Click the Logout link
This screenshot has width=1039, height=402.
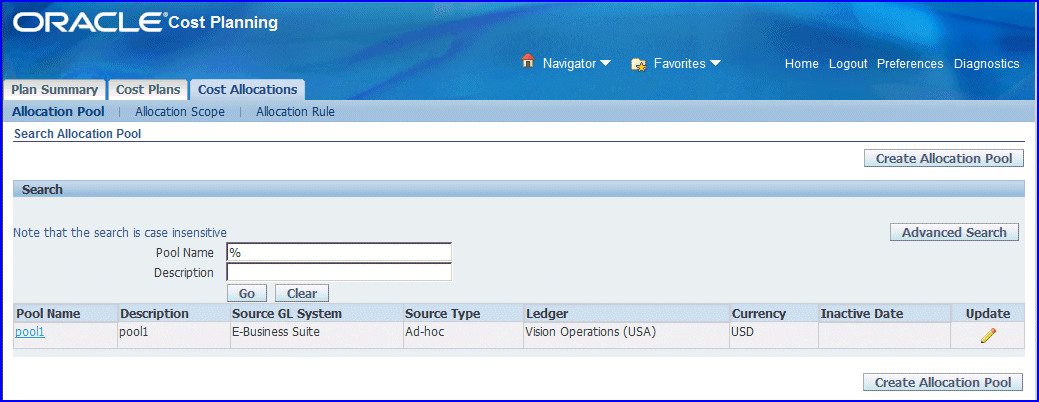(x=848, y=64)
